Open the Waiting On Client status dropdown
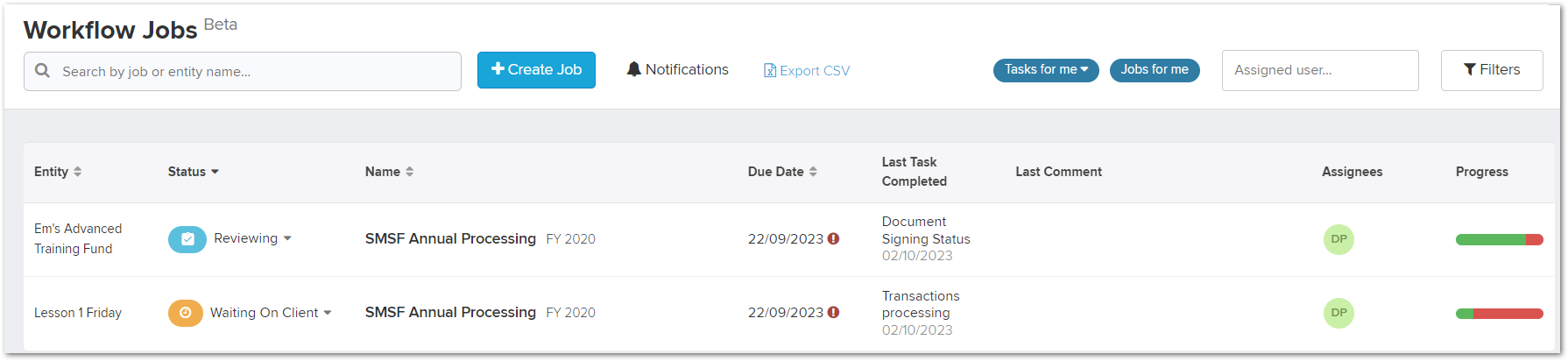 [x=271, y=313]
